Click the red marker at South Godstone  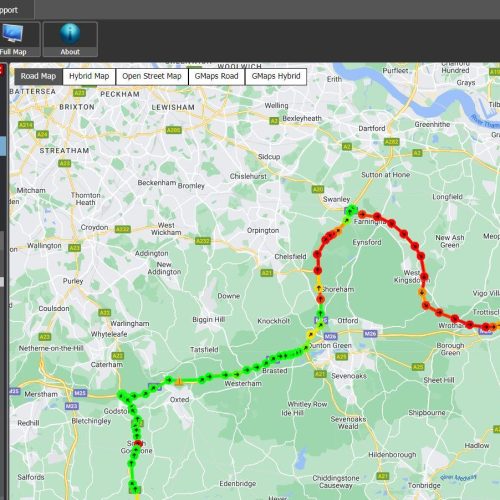[x=138, y=443]
